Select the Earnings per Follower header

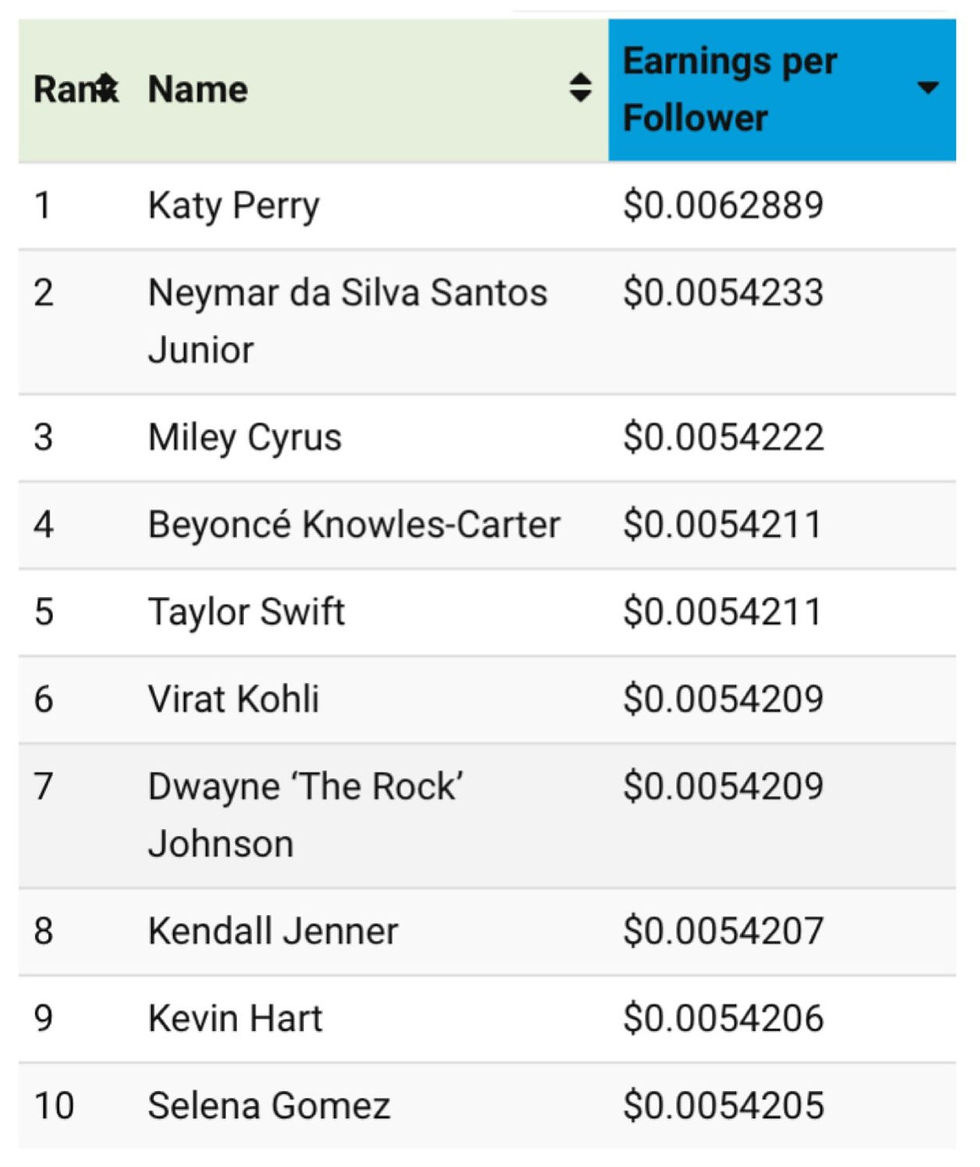click(x=782, y=90)
